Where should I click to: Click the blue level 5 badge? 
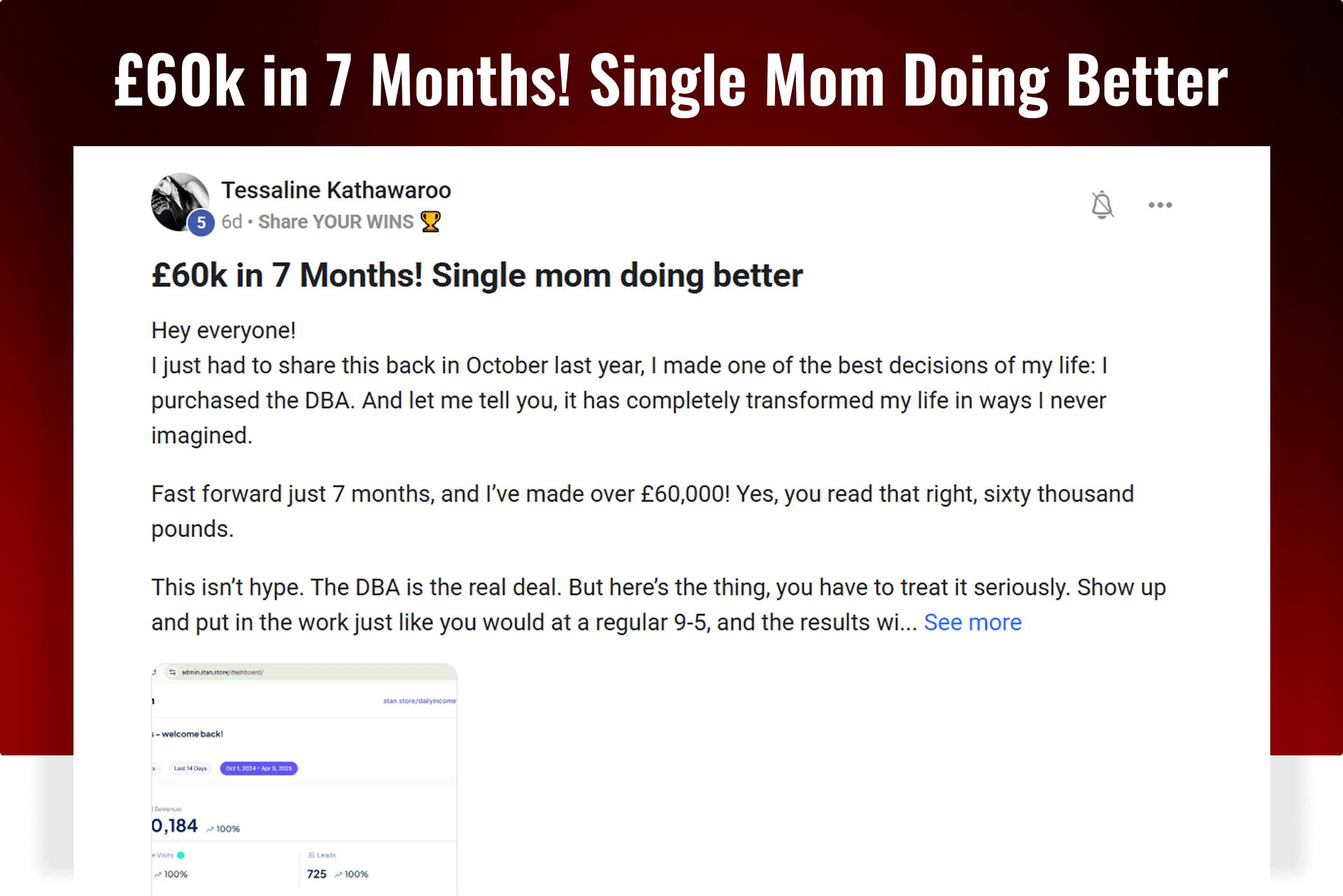(201, 223)
